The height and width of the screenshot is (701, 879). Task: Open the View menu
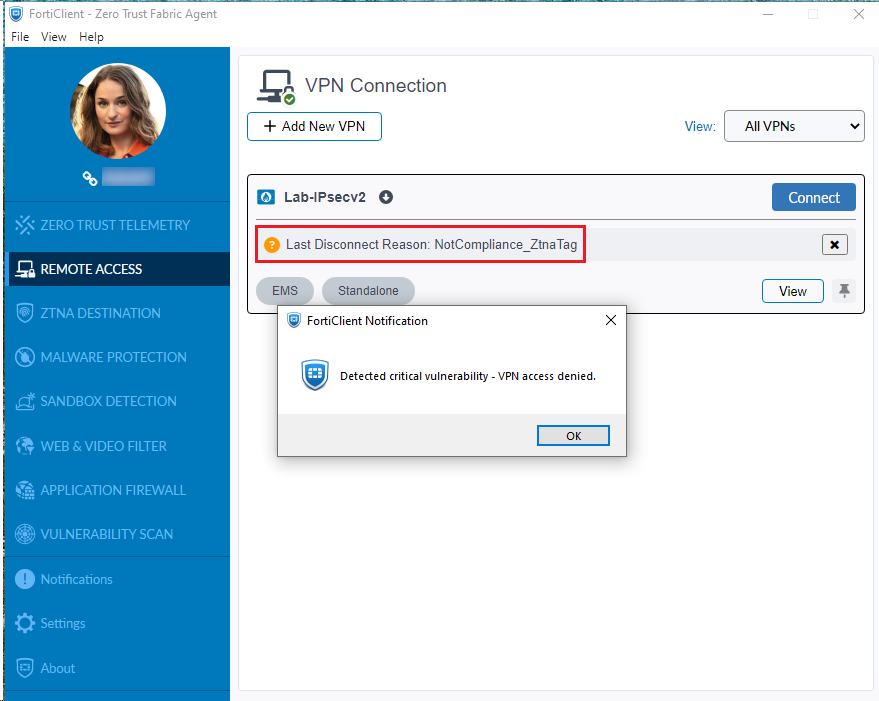tap(53, 37)
